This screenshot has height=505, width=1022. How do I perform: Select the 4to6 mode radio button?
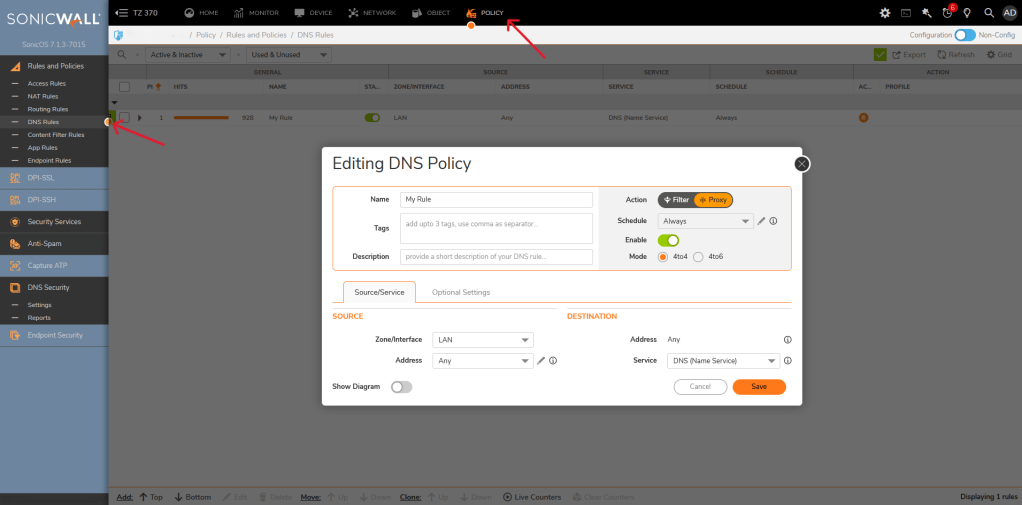coord(698,257)
